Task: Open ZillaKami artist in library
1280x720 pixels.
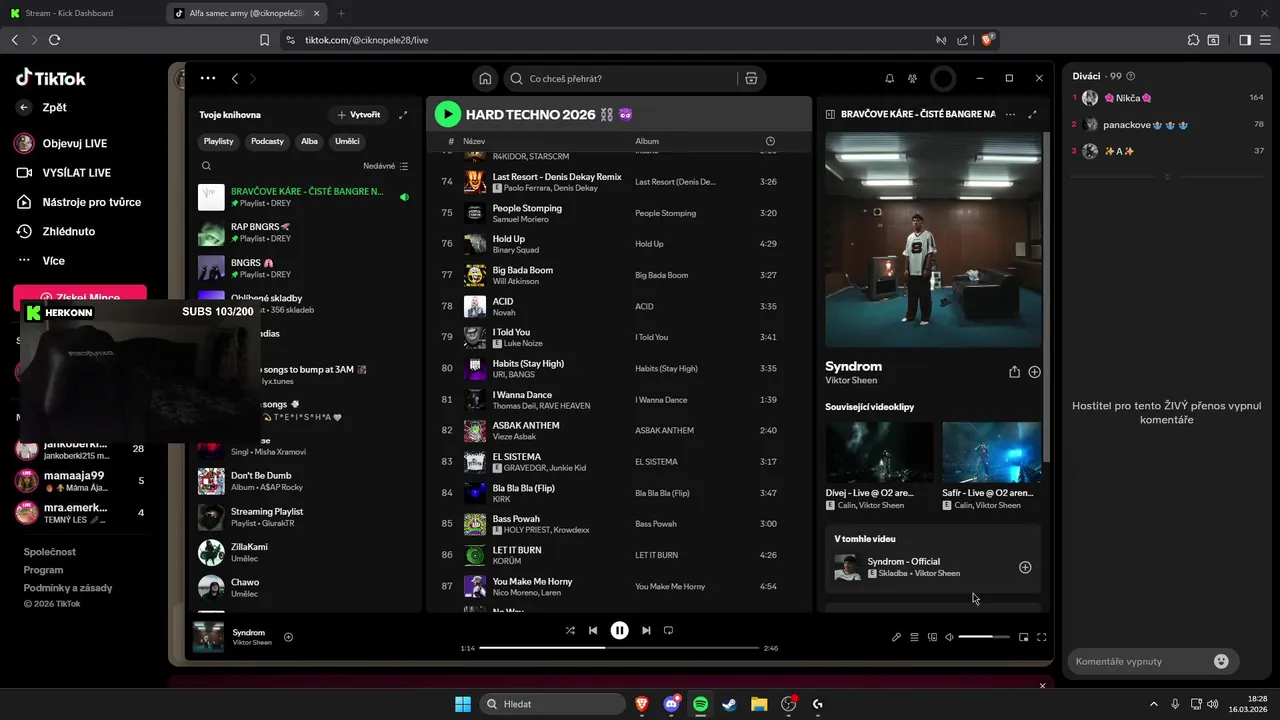Action: [x=303, y=553]
